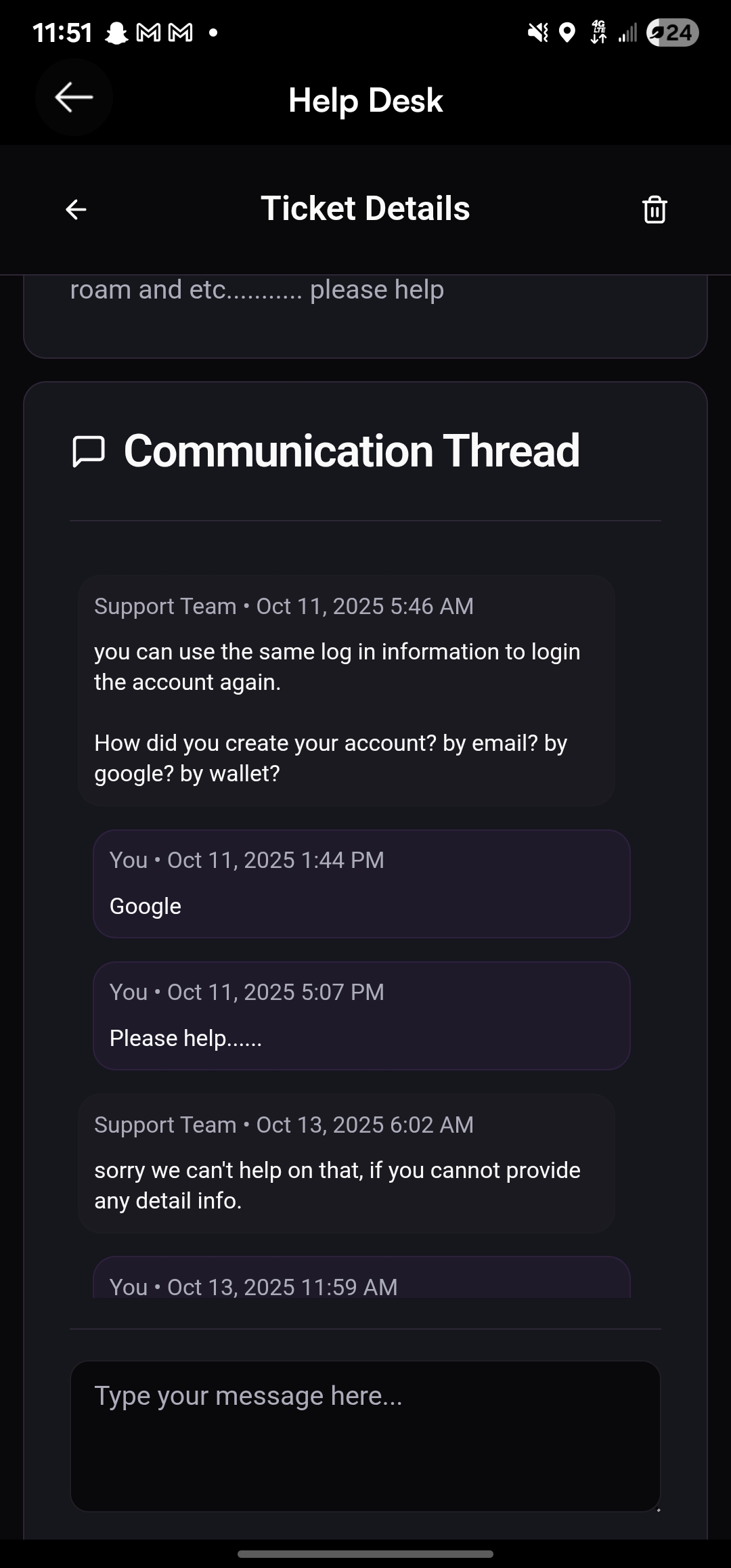
Task: Tap the second Gmail notification icon
Action: click(x=180, y=32)
